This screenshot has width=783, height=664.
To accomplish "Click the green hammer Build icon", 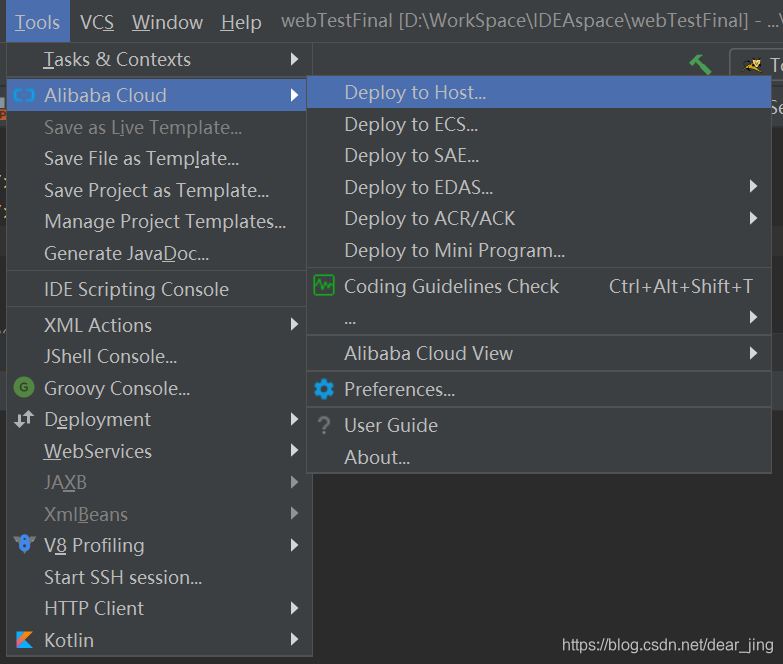I will tap(700, 64).
